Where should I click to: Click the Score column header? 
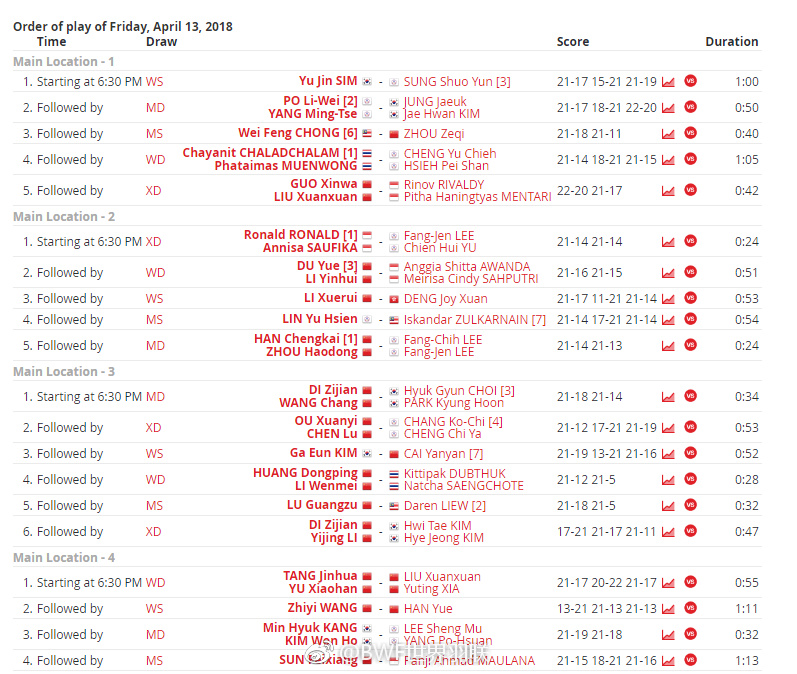(572, 42)
